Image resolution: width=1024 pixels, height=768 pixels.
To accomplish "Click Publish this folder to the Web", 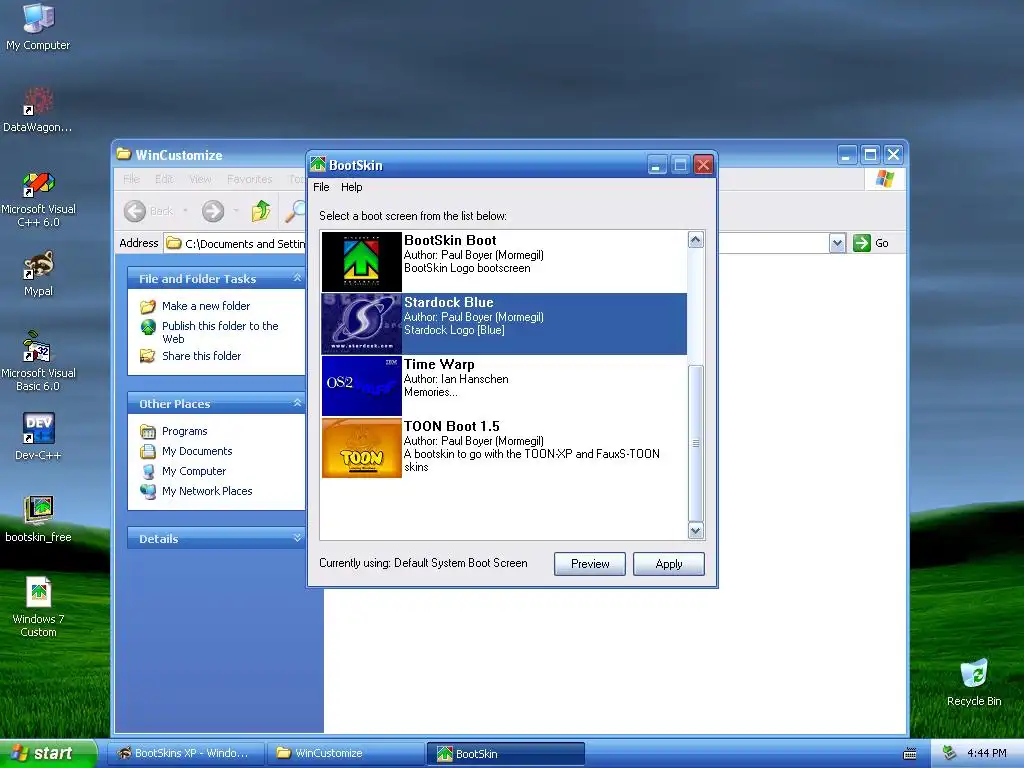I will coord(220,332).
